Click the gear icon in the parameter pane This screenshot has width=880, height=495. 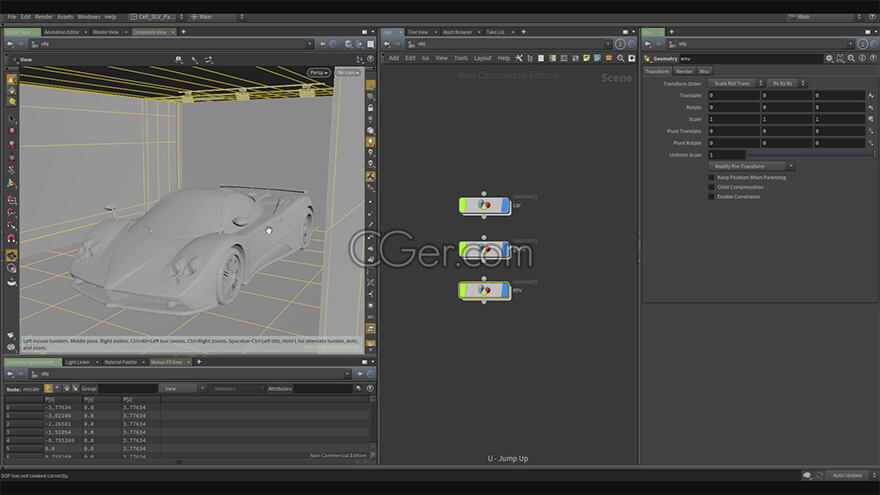click(829, 58)
